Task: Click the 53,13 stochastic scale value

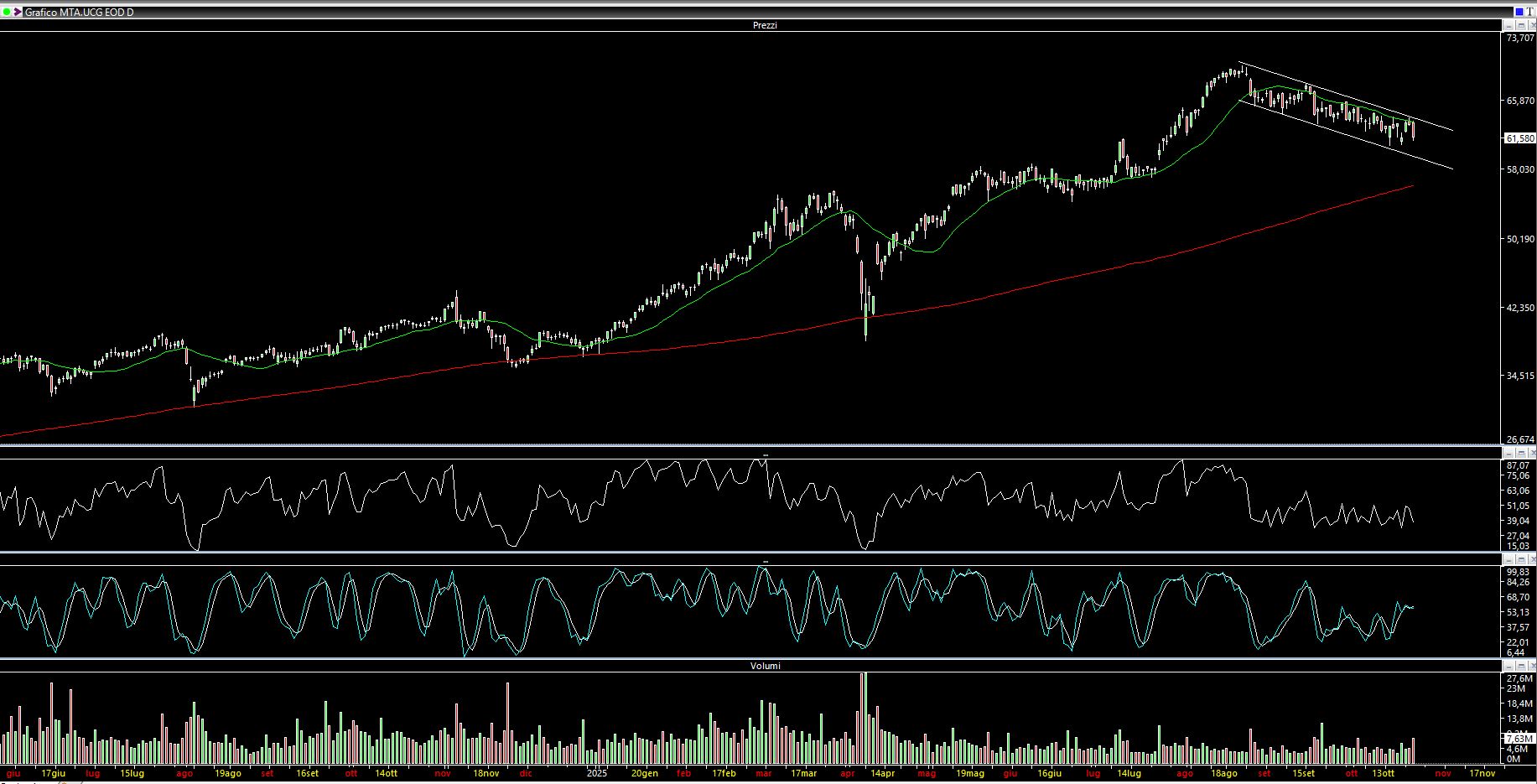Action: (x=1518, y=612)
